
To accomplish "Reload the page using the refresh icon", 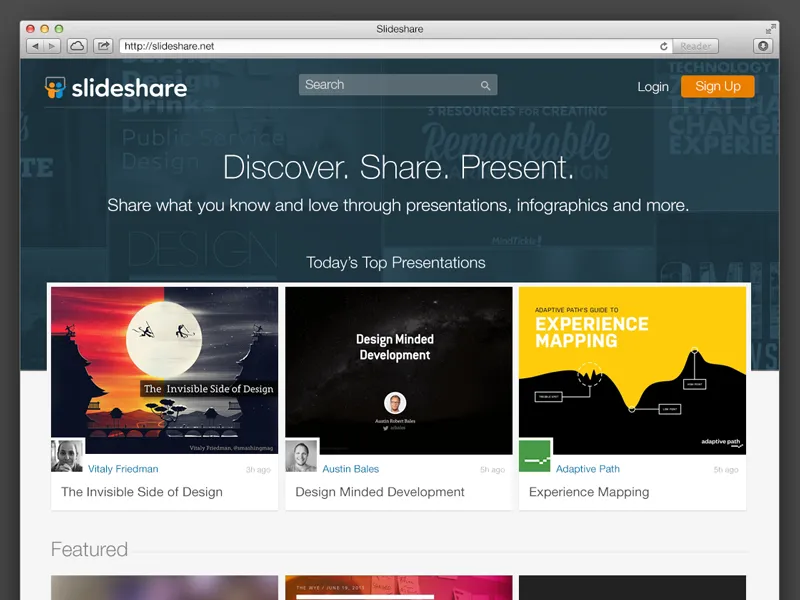I will click(x=663, y=46).
